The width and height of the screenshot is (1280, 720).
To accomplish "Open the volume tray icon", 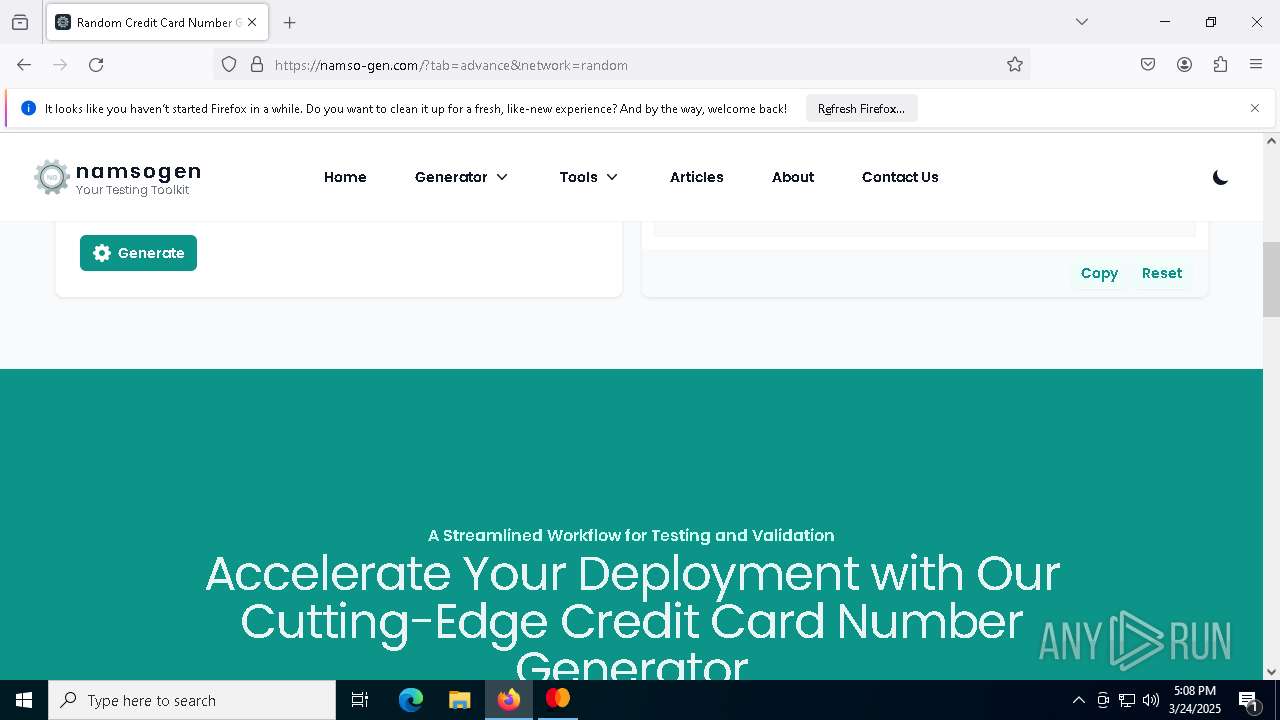I will click(x=1151, y=700).
